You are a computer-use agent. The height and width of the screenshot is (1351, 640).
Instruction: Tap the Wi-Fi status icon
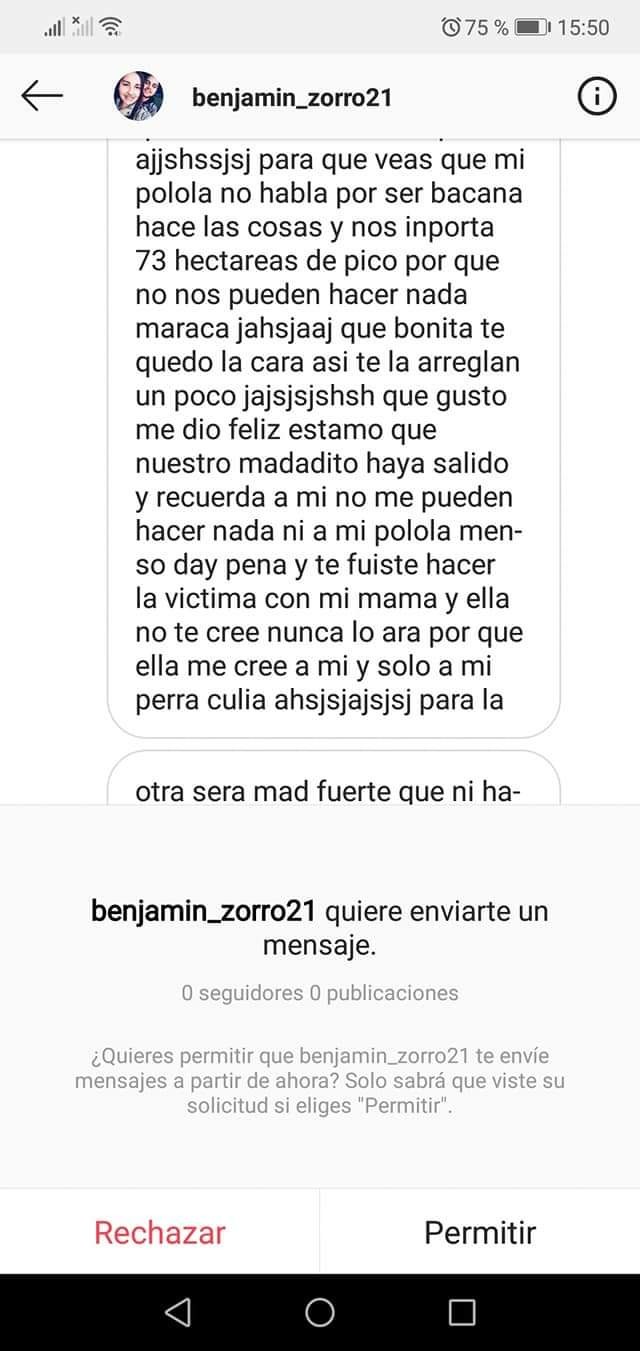pyautogui.click(x=112, y=27)
